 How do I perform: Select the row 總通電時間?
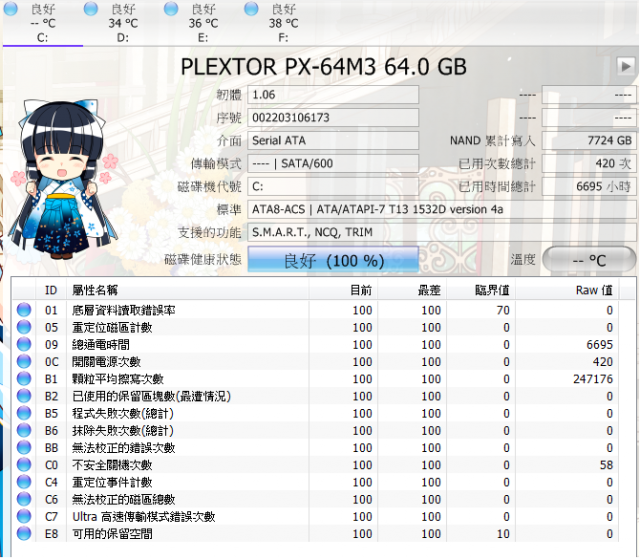pos(315,344)
